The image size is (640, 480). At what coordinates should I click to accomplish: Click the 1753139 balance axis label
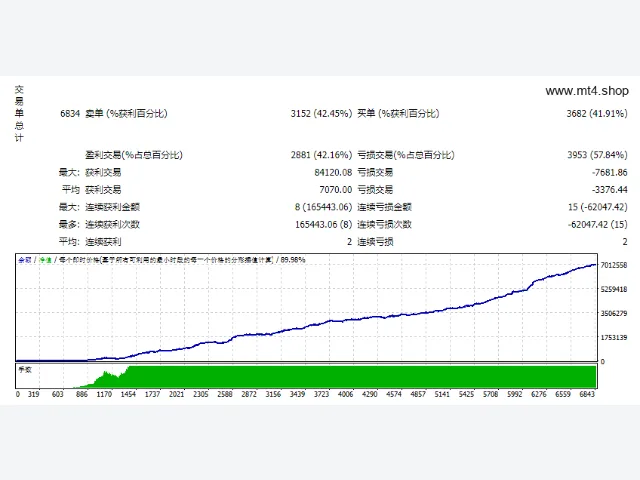click(613, 338)
